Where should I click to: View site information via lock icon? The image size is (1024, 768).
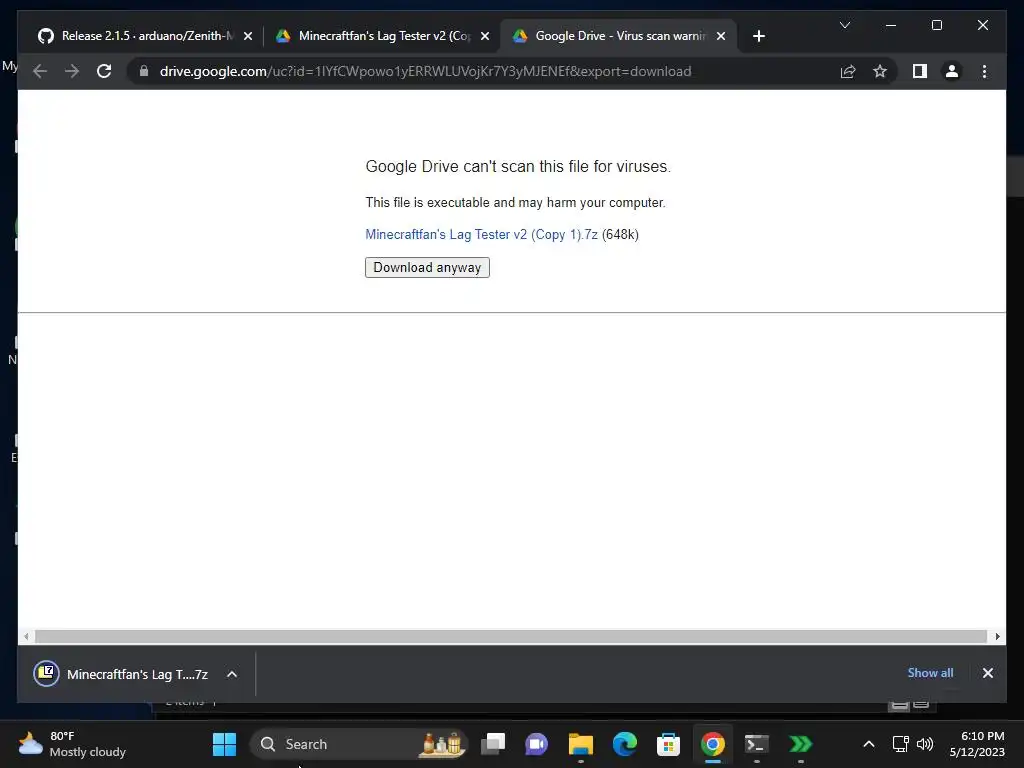click(x=144, y=71)
